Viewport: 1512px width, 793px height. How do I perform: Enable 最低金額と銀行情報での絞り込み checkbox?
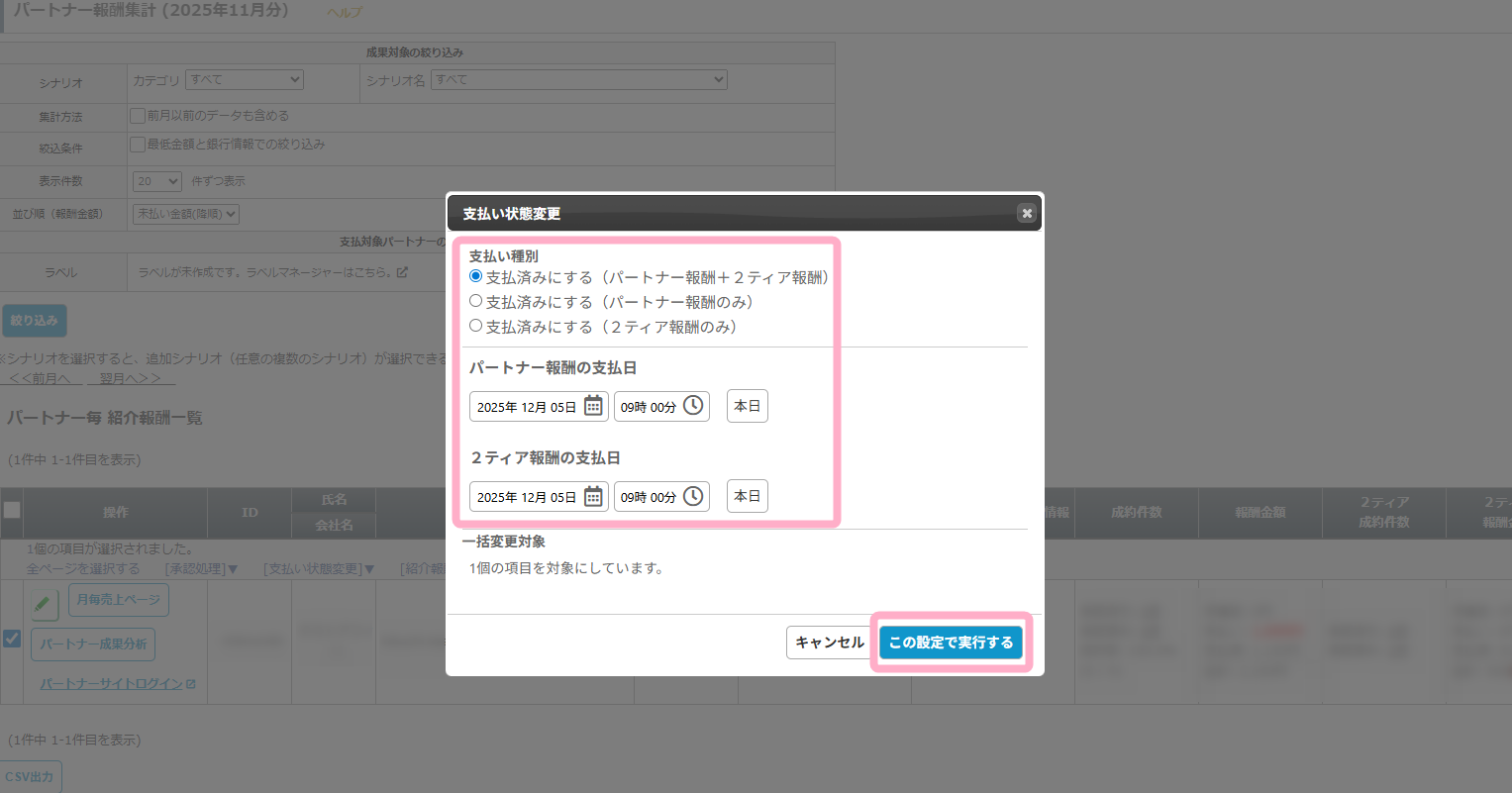click(x=139, y=145)
